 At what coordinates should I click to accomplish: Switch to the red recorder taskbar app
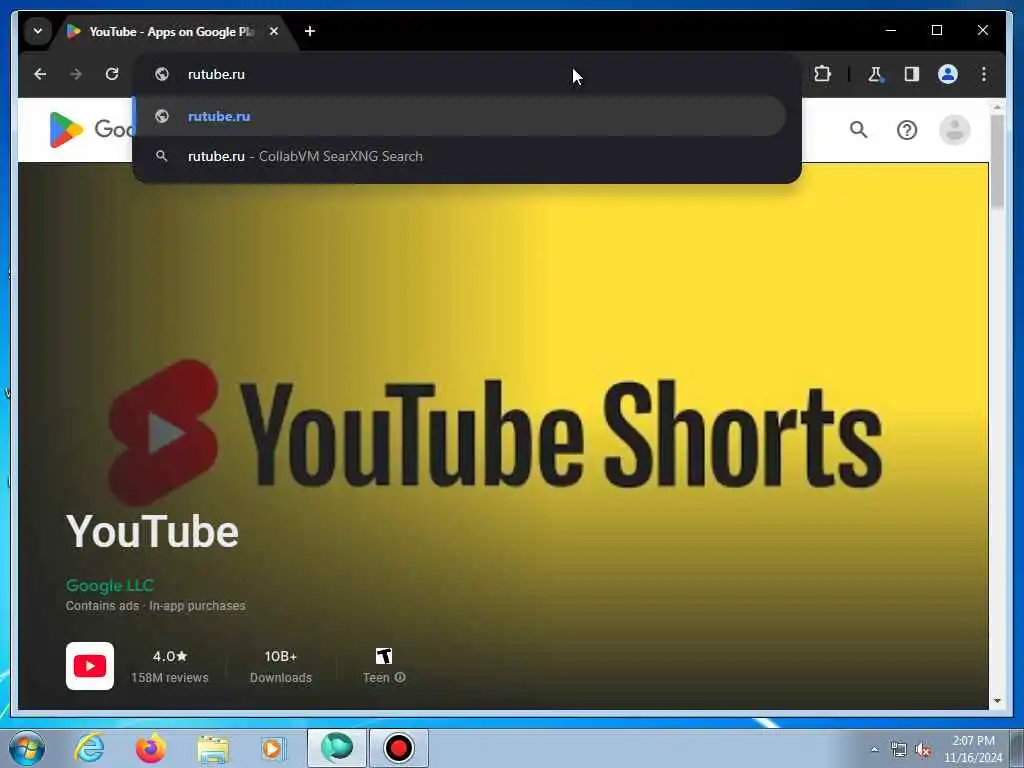(x=398, y=748)
